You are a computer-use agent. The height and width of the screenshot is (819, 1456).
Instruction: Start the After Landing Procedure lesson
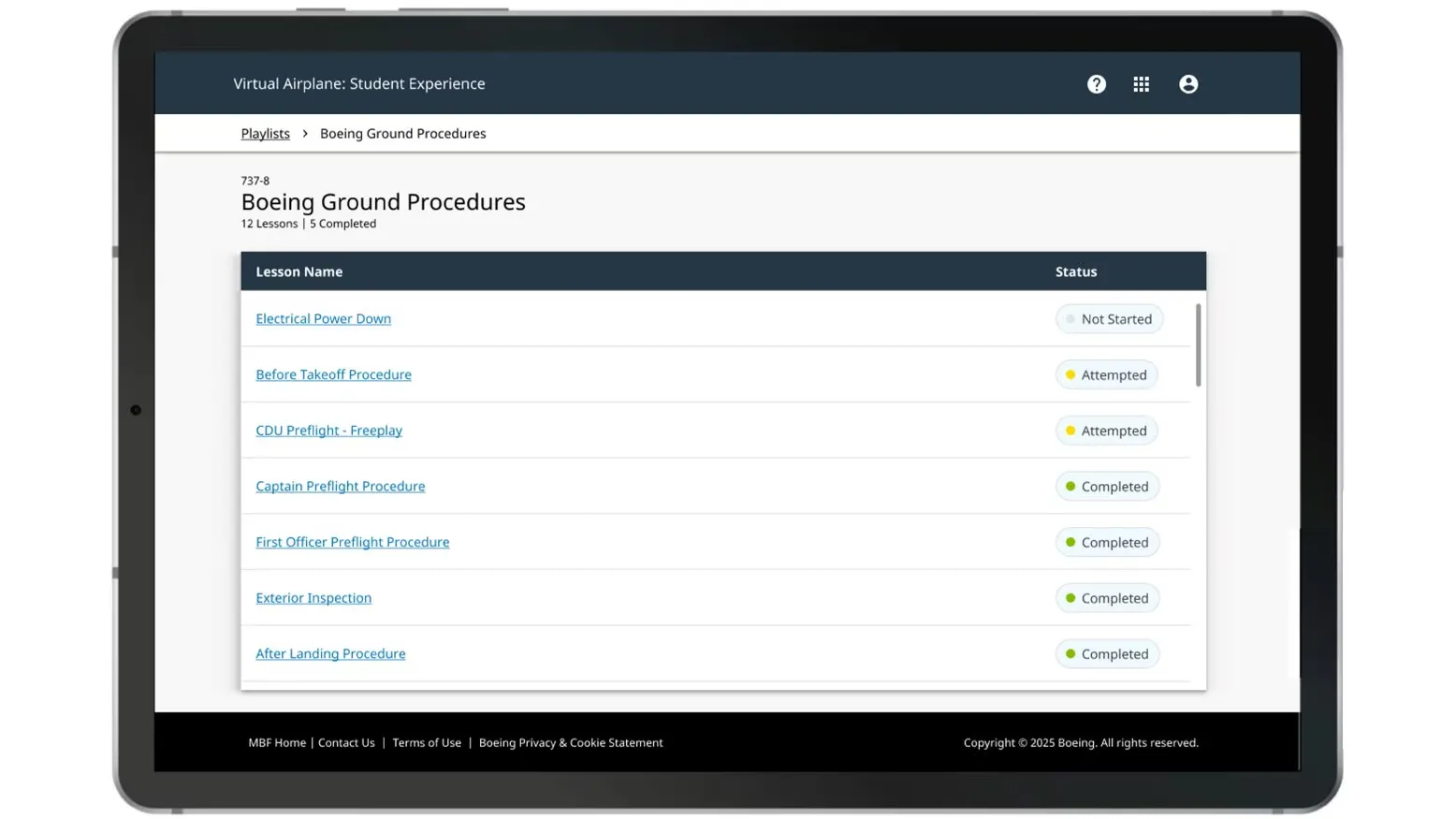[330, 654]
